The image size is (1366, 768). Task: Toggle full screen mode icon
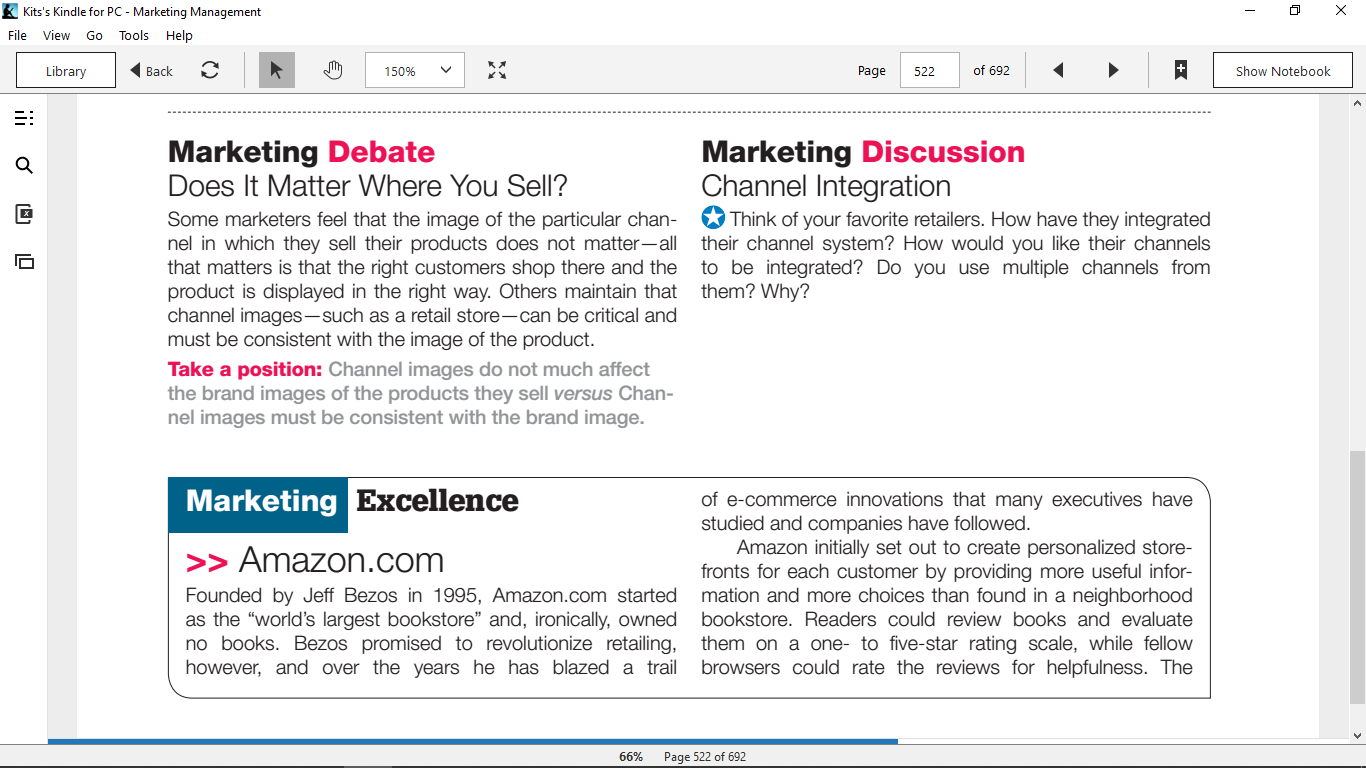click(497, 70)
